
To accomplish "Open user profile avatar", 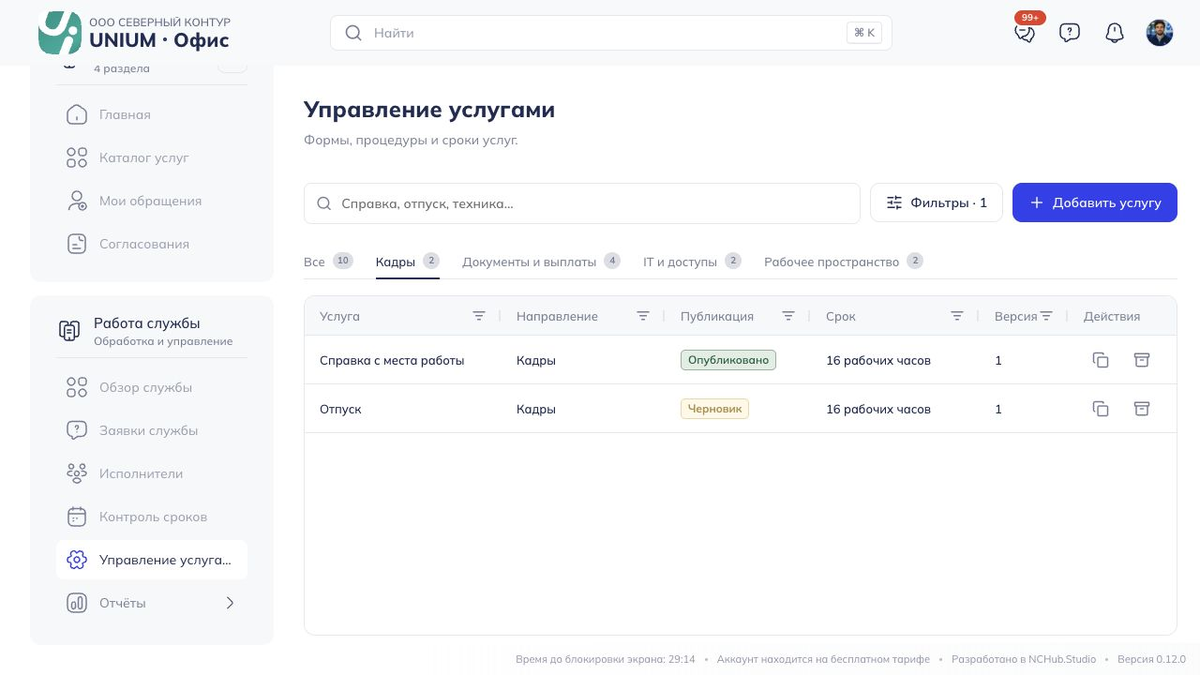I will click(x=1160, y=33).
